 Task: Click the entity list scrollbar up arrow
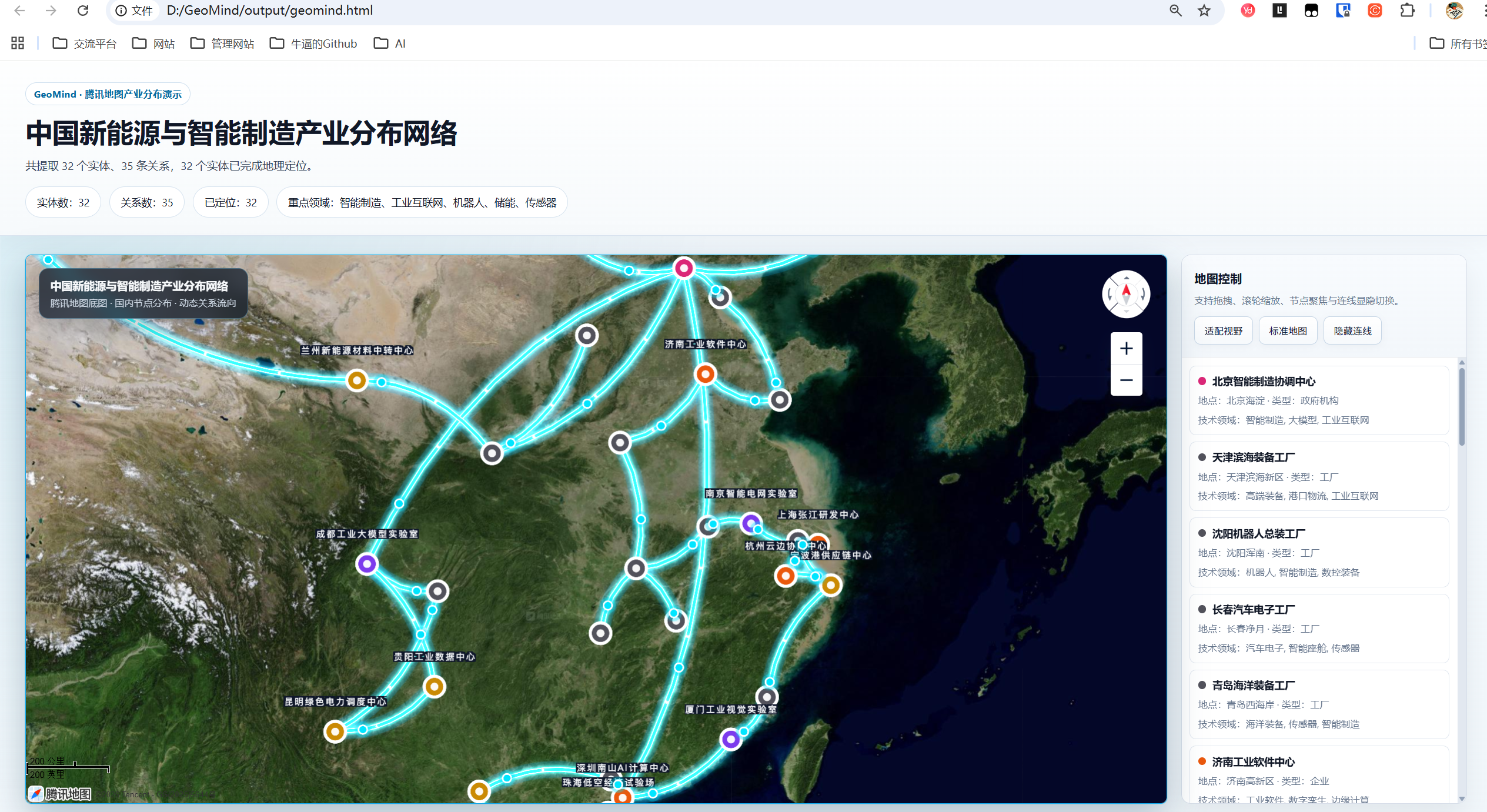pyautogui.click(x=1462, y=362)
